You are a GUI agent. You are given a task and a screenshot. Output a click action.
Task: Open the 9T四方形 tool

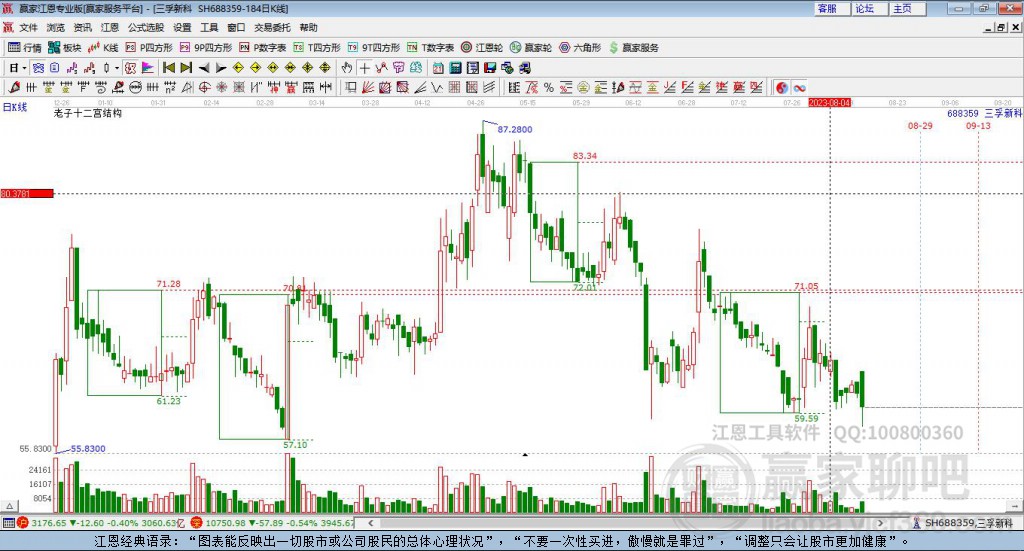click(374, 48)
